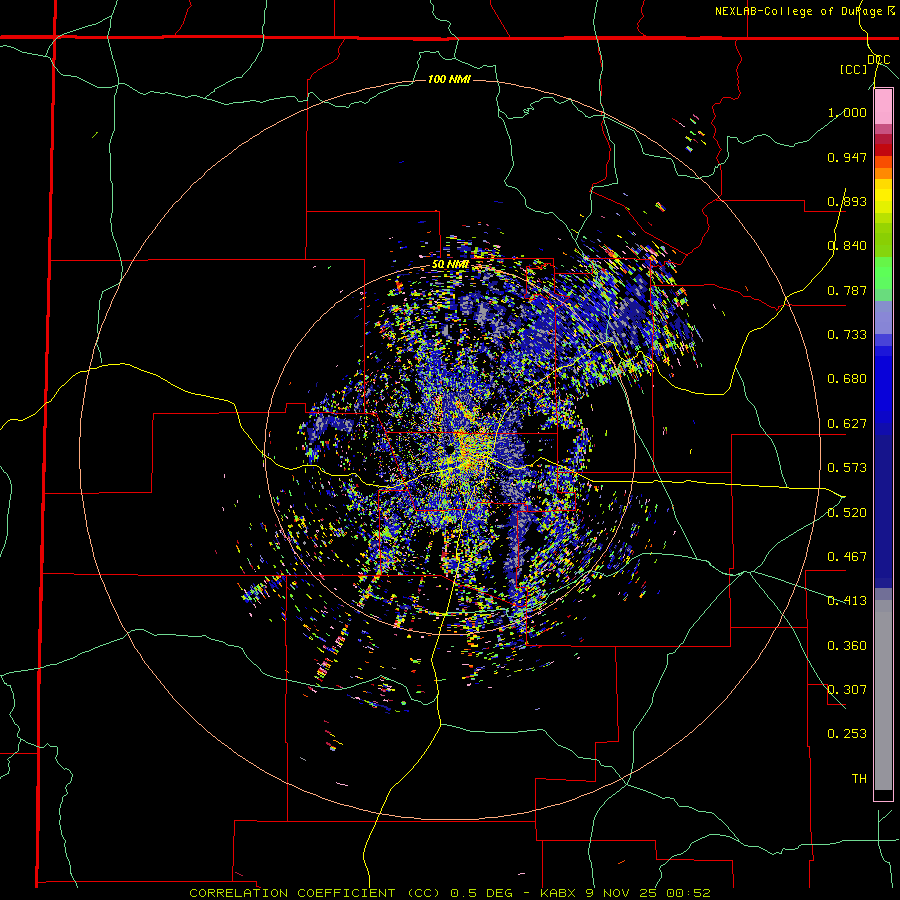Click the DCC [CC] legend title

click(x=865, y=64)
